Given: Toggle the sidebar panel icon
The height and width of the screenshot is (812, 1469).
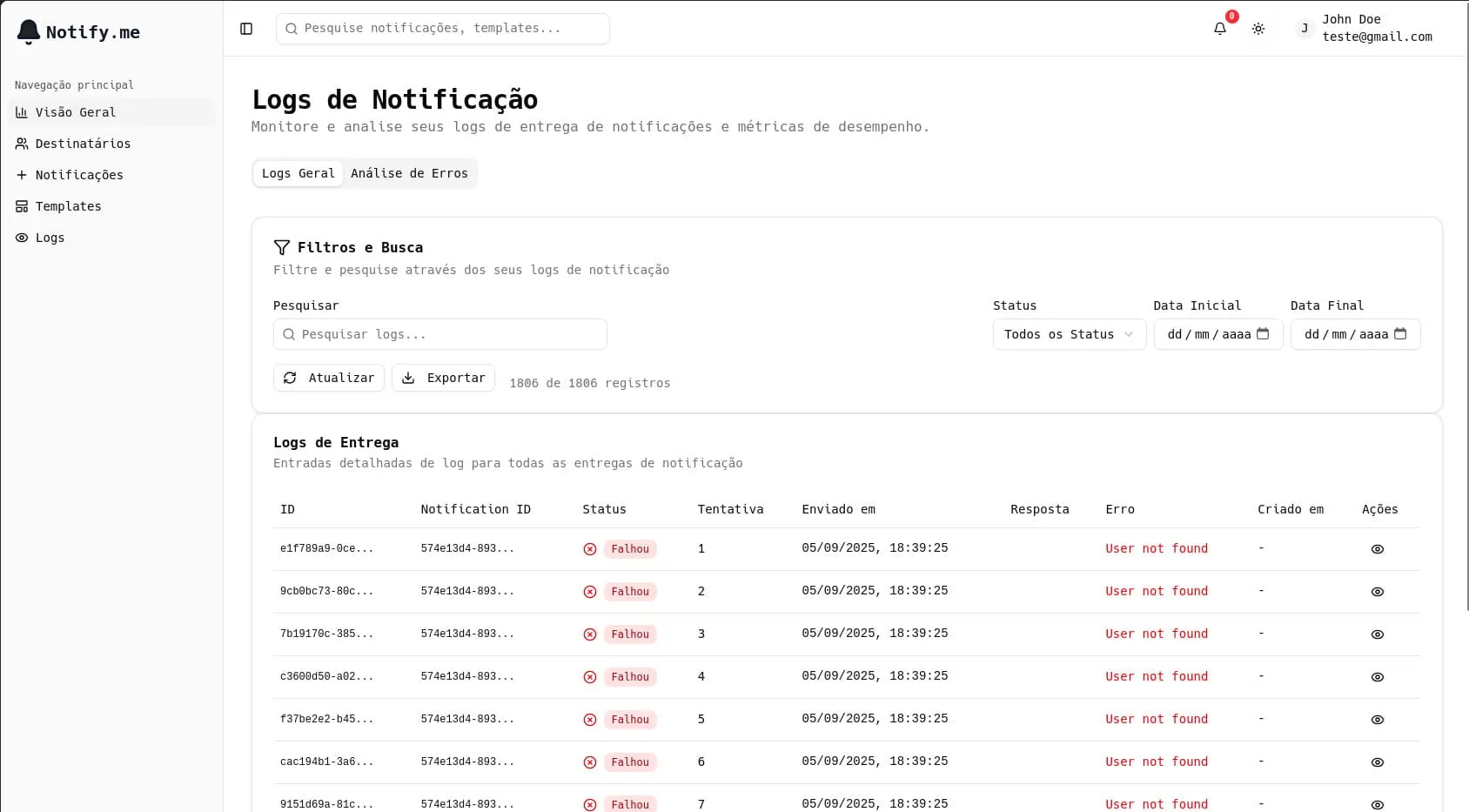Looking at the screenshot, I should [246, 29].
